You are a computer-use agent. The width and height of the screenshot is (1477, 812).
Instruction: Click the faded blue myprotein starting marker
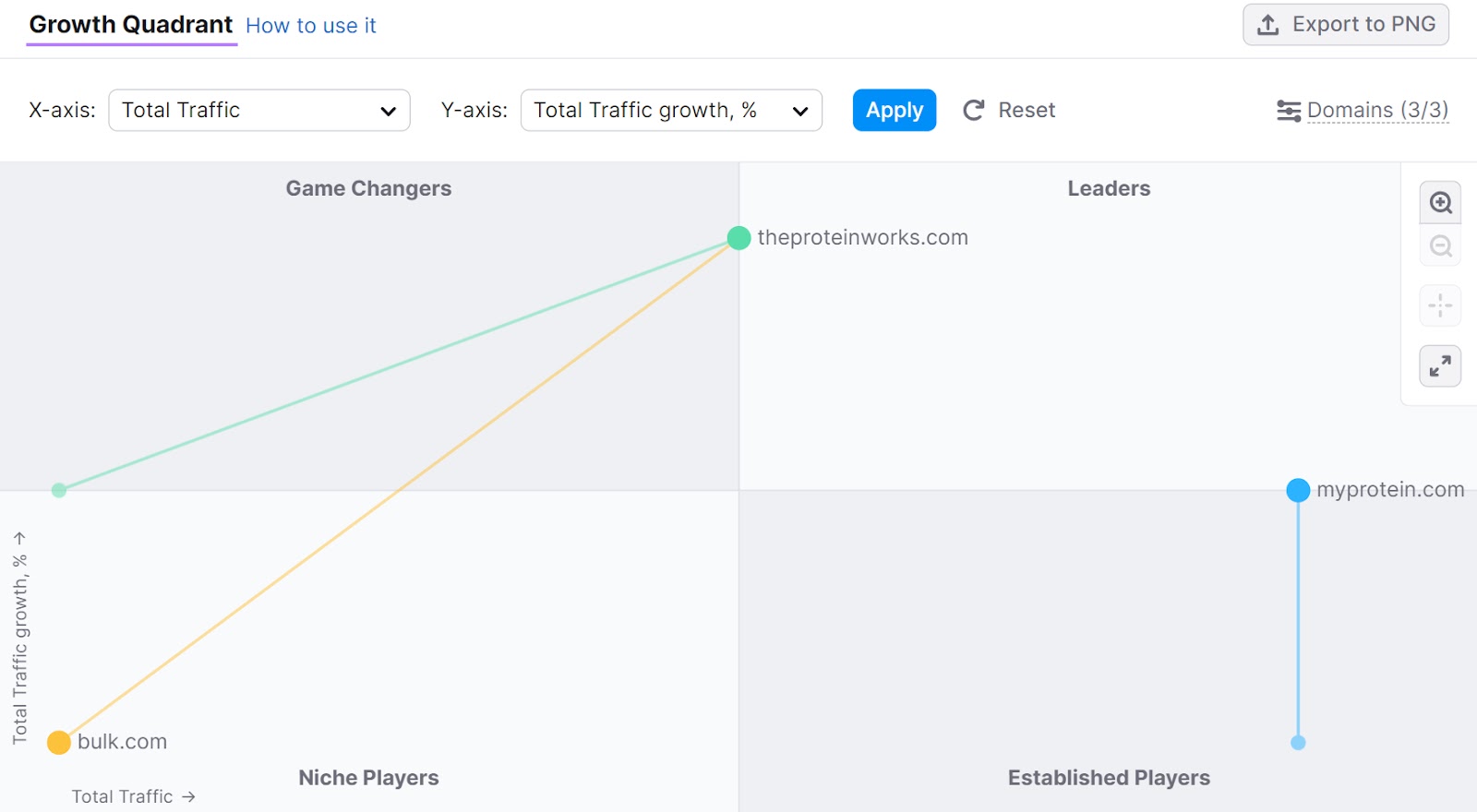coord(1298,743)
